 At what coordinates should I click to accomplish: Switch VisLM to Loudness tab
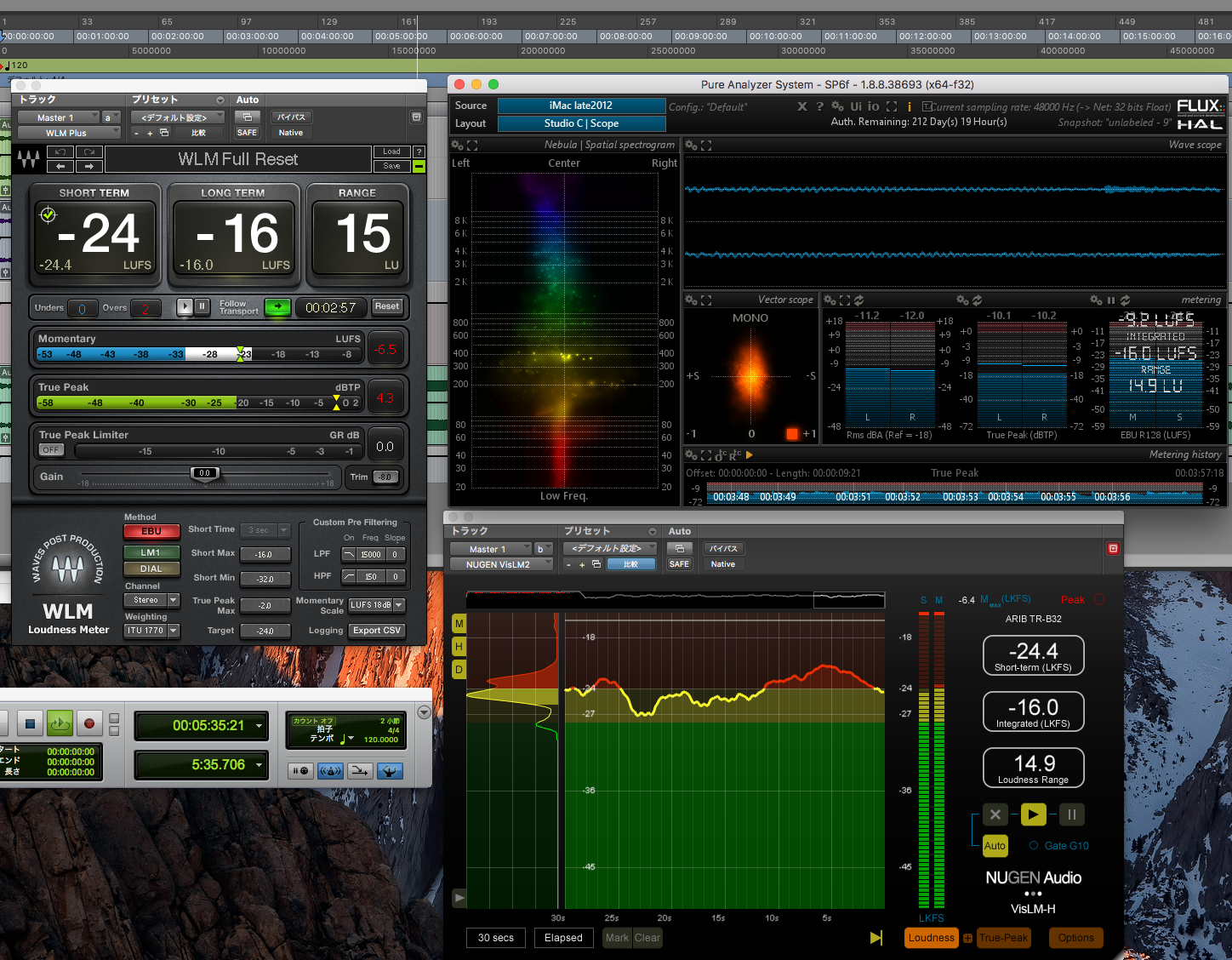pyautogui.click(x=931, y=938)
